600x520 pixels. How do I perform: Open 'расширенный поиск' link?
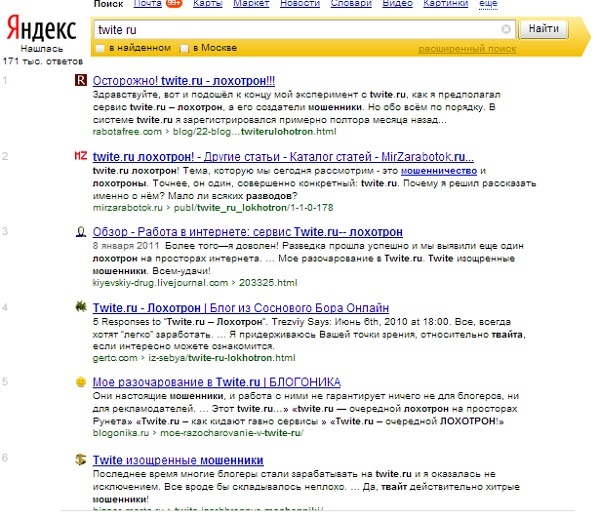point(467,49)
